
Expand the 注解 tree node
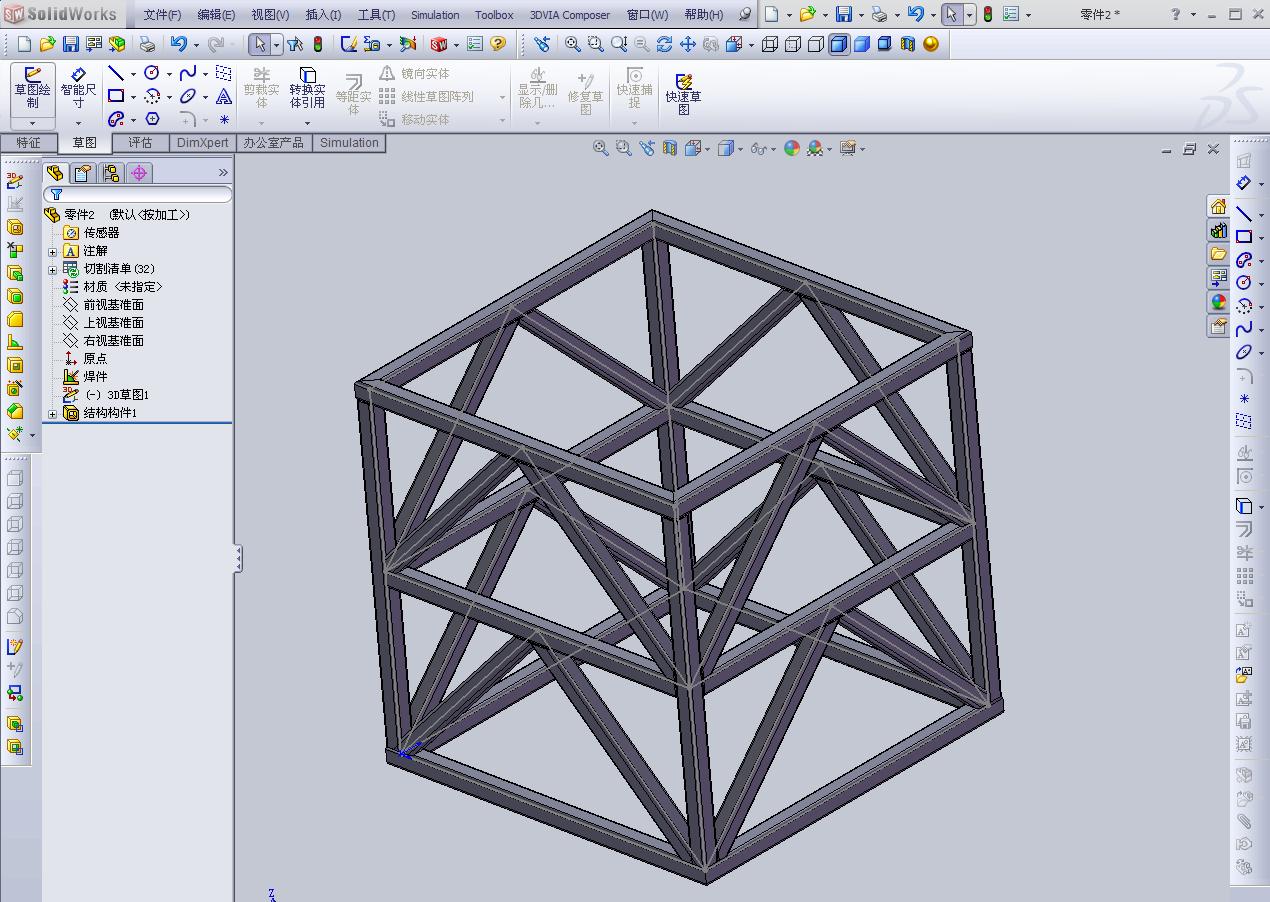pyautogui.click(x=53, y=251)
